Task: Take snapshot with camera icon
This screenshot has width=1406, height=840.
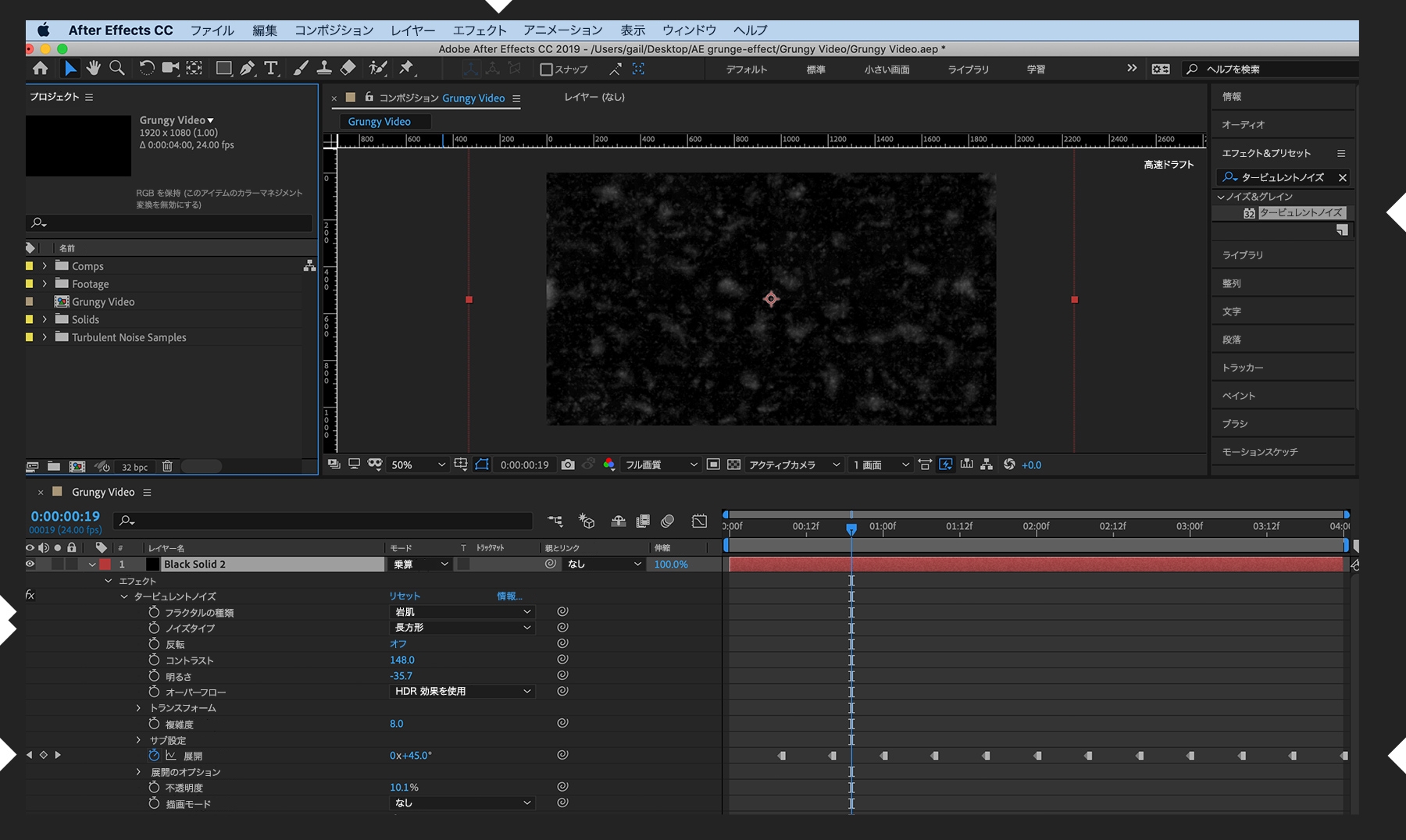Action: click(568, 464)
